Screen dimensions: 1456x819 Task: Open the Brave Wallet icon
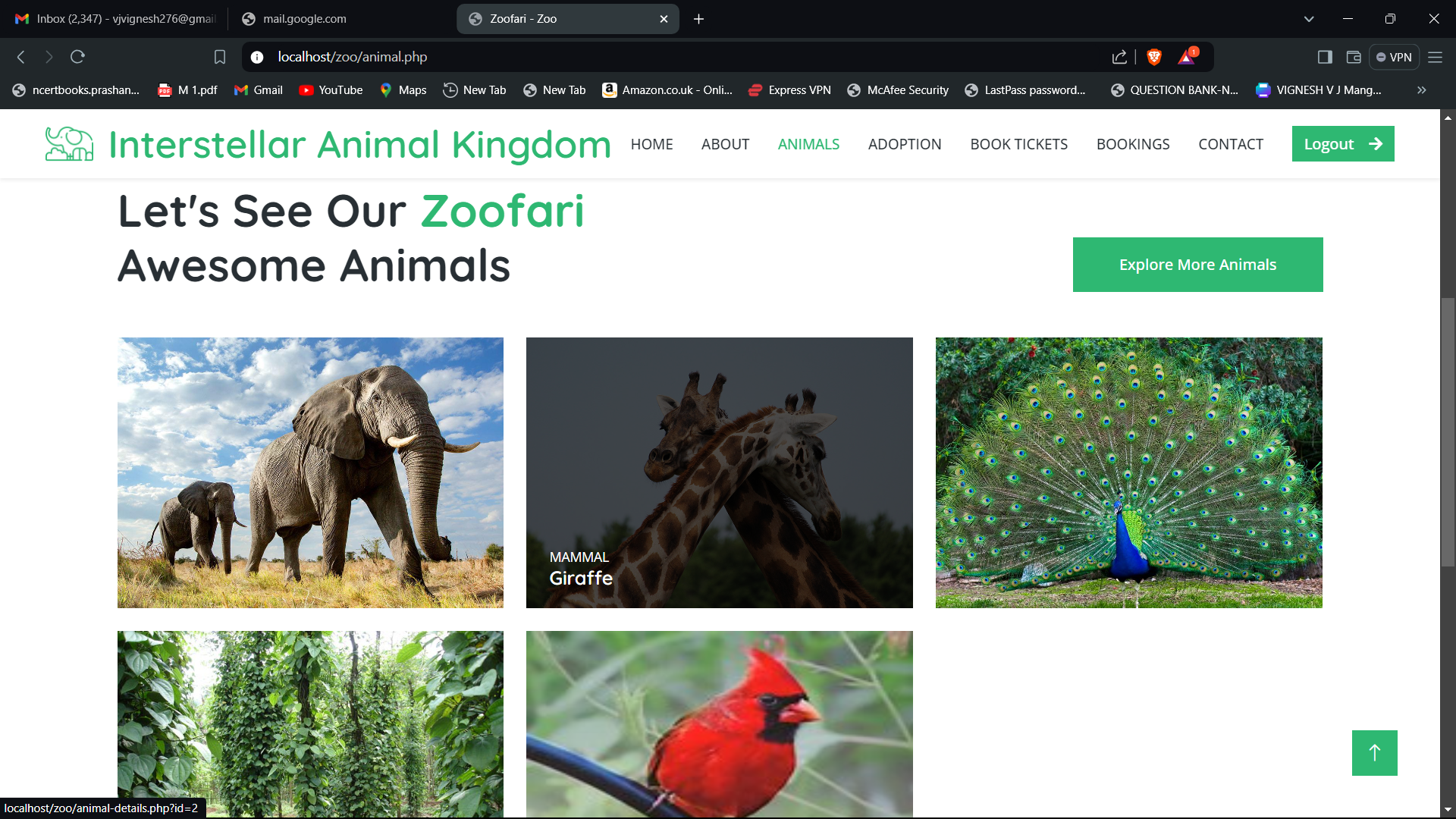click(1354, 57)
